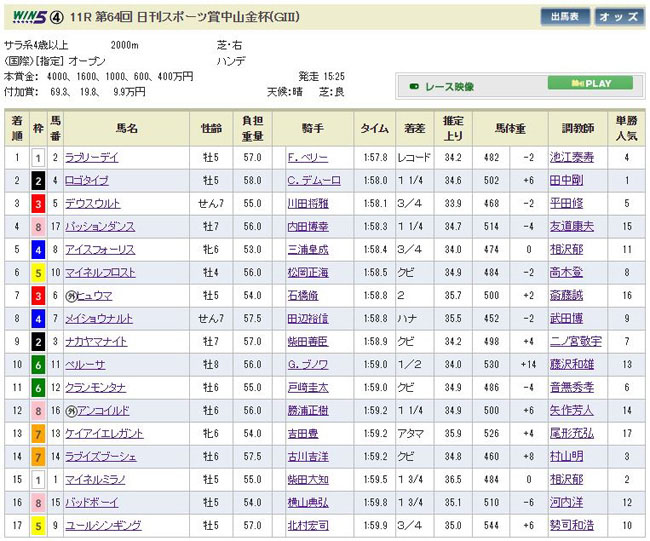This screenshot has height=541, width=650.
Task: Open the 出馬表 tab
Action: coord(564,17)
